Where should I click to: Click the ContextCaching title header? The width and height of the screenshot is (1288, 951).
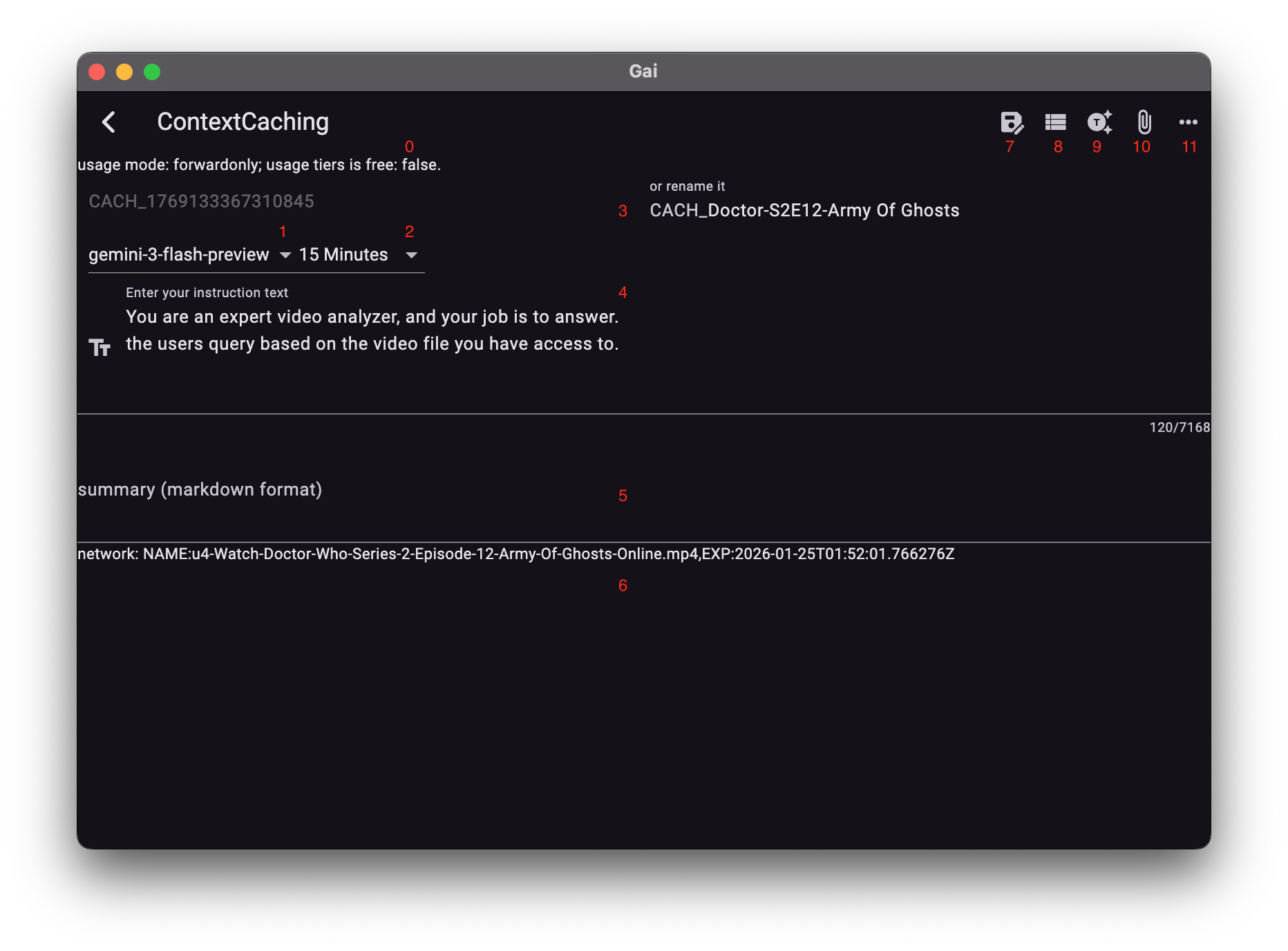coord(243,122)
